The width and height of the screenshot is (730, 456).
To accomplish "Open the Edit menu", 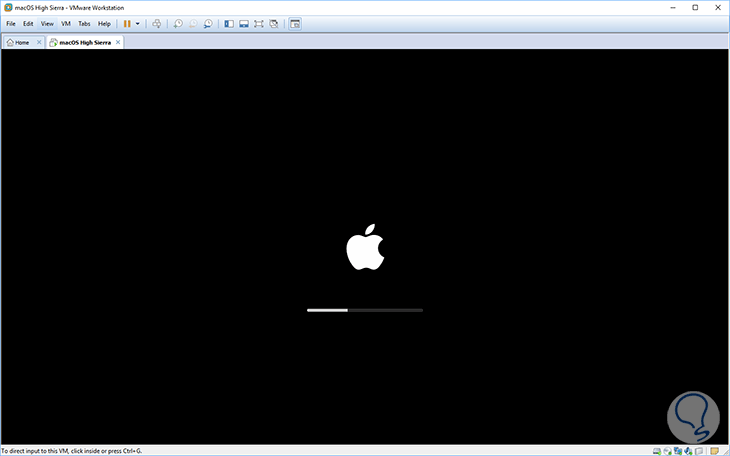I will [28, 24].
